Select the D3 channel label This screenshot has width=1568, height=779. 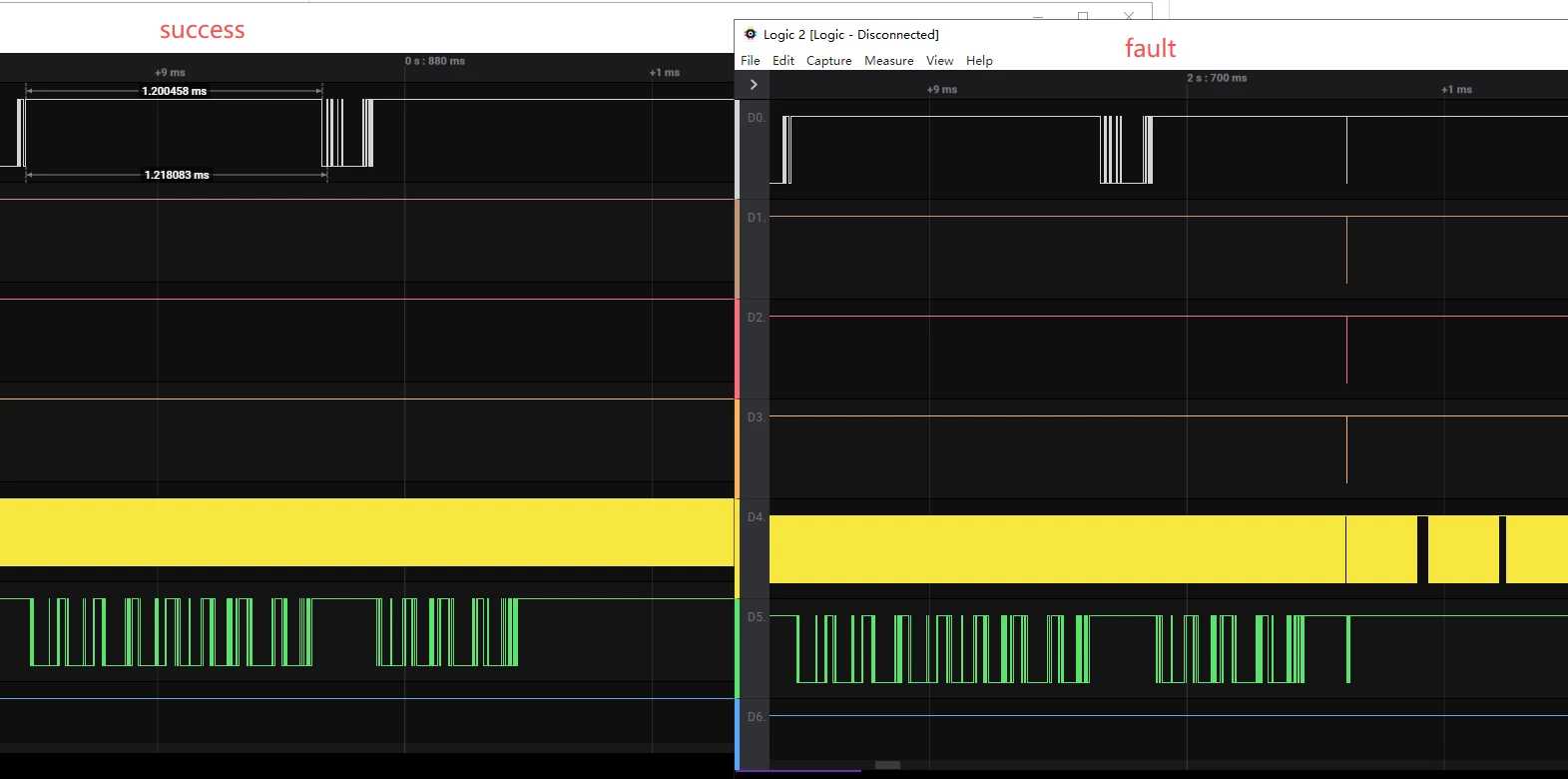click(x=756, y=417)
